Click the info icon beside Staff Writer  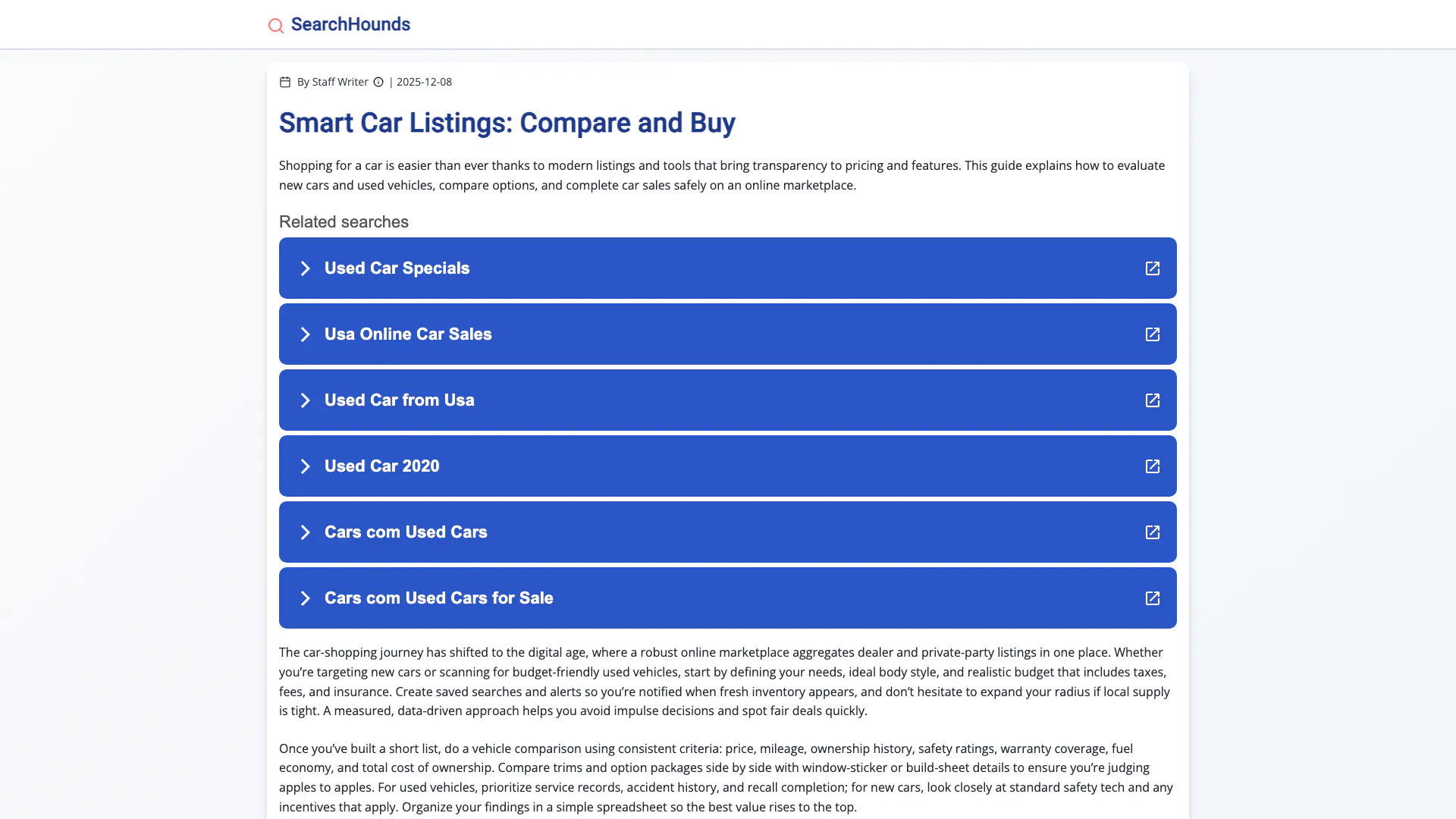click(x=378, y=82)
